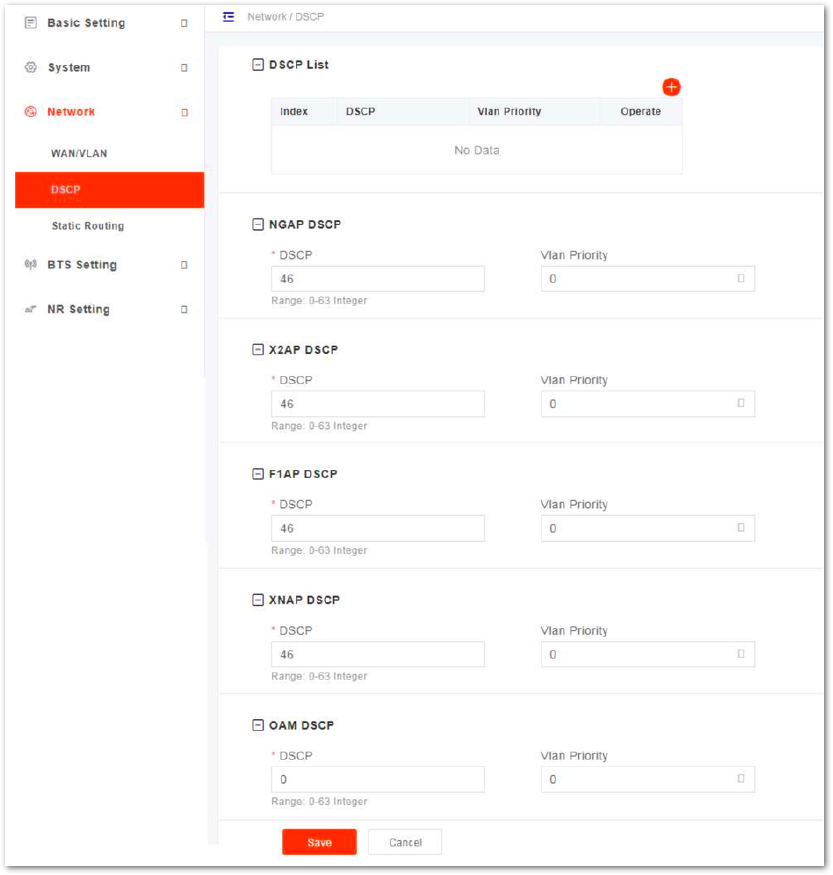The height and width of the screenshot is (875, 833).
Task: Open Static Routing submenu
Action: pyautogui.click(x=88, y=226)
